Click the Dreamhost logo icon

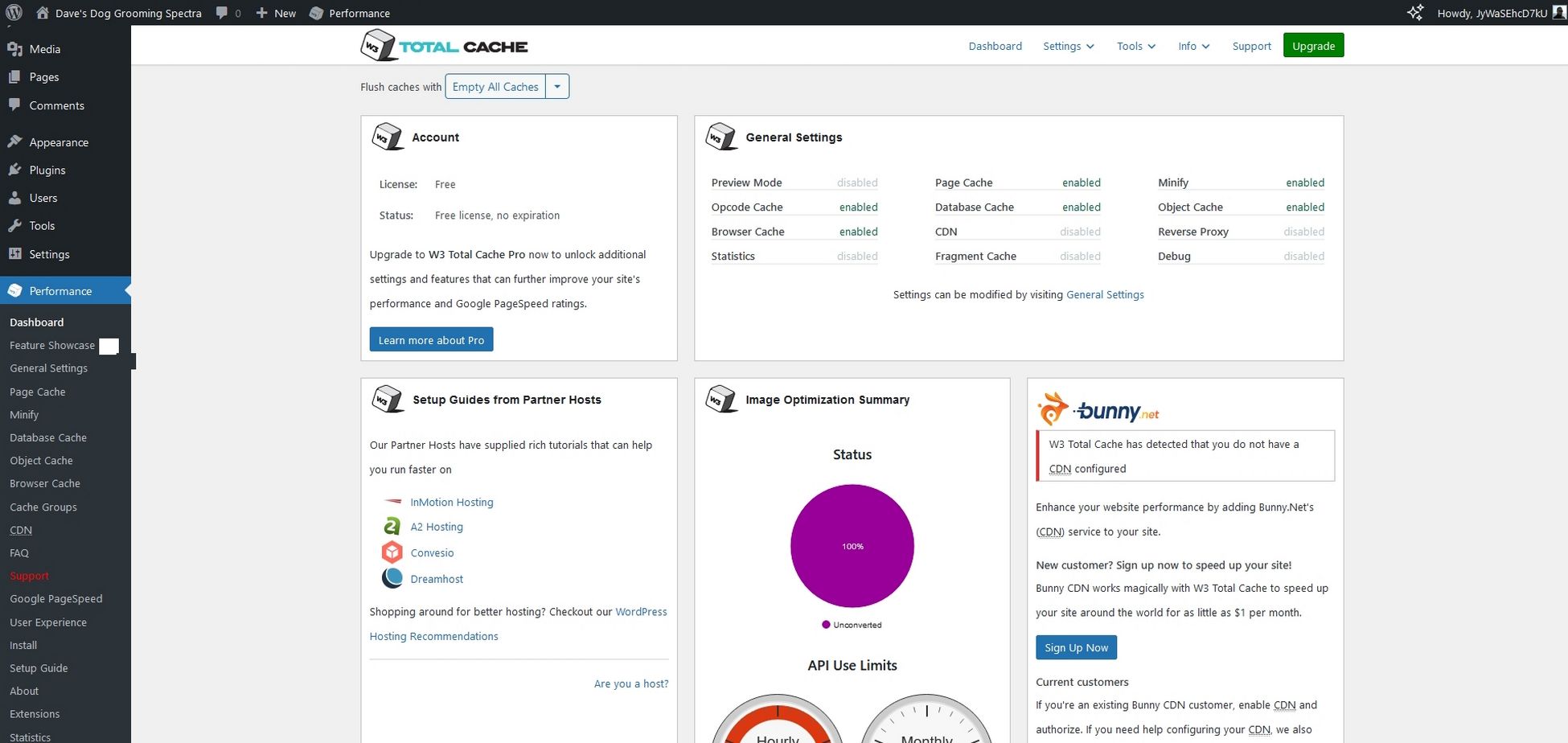point(392,578)
